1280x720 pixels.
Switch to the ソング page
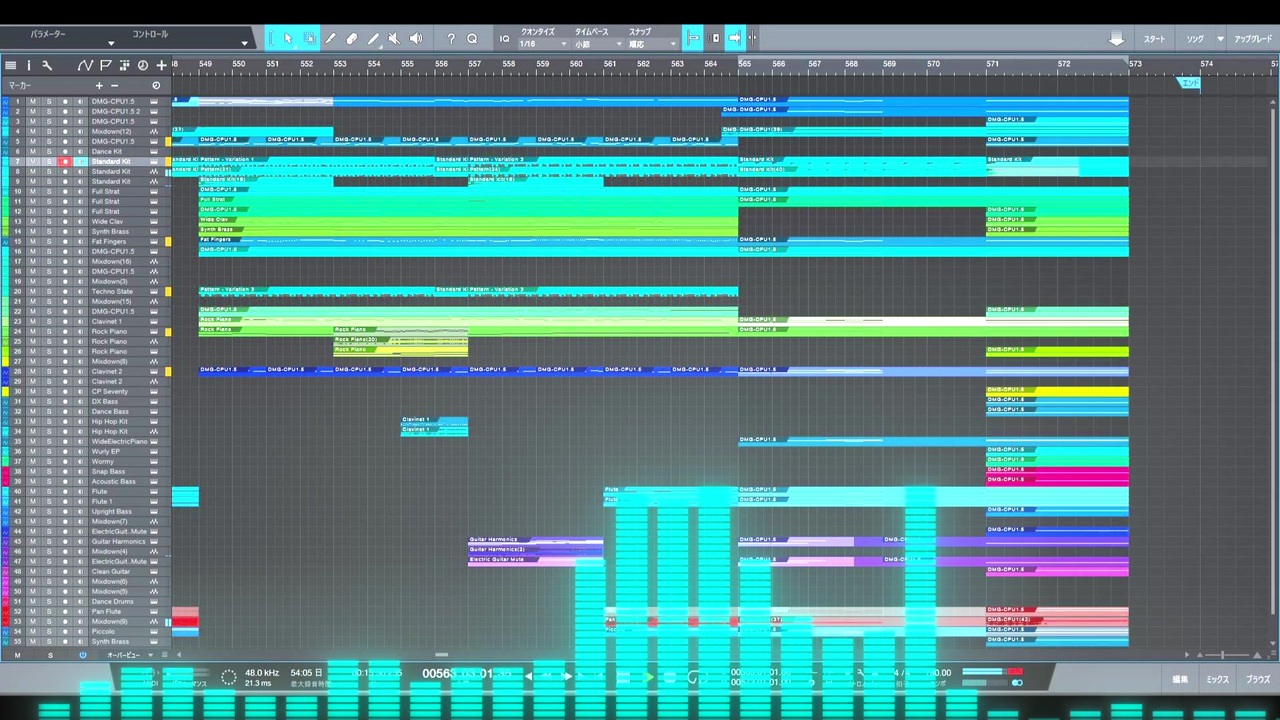point(1195,39)
